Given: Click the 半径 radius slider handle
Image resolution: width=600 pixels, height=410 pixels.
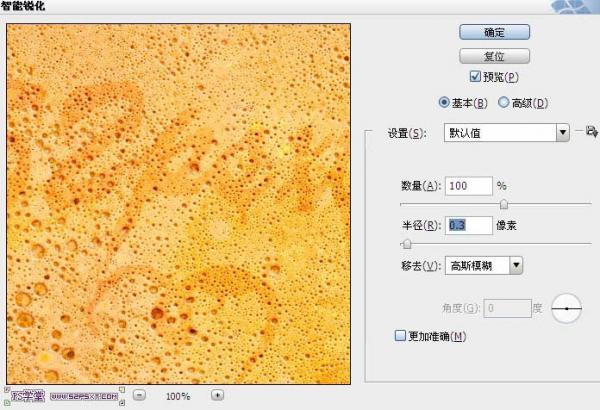Looking at the screenshot, I should 407,243.
